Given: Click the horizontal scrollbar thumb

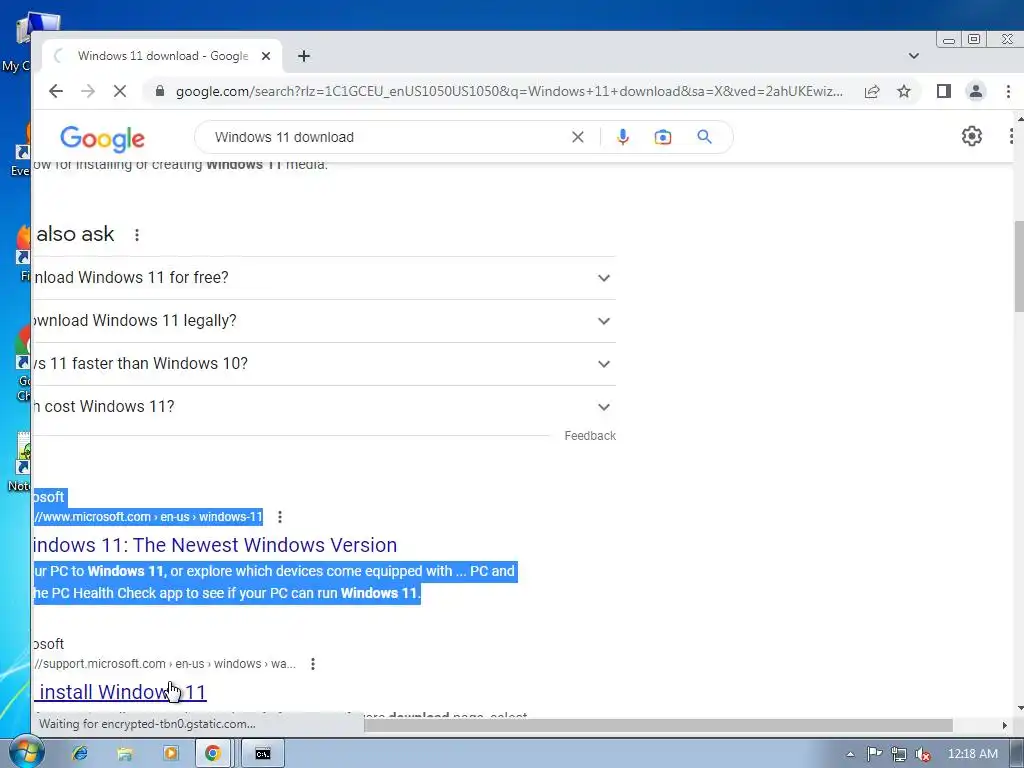Looking at the screenshot, I should point(658,726).
